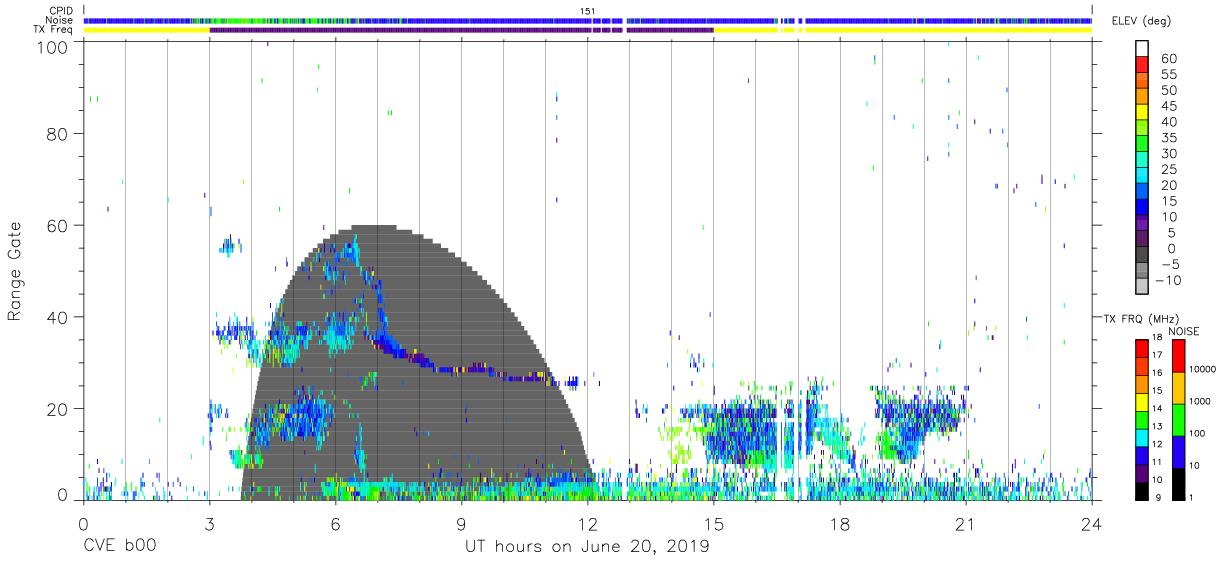
Task: Click the '24' hour tick on the time axis
Action: [1091, 524]
